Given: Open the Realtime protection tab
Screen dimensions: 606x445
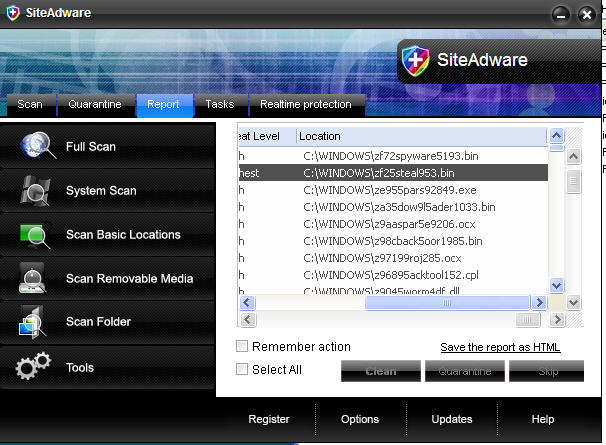Looking at the screenshot, I should point(306,104).
